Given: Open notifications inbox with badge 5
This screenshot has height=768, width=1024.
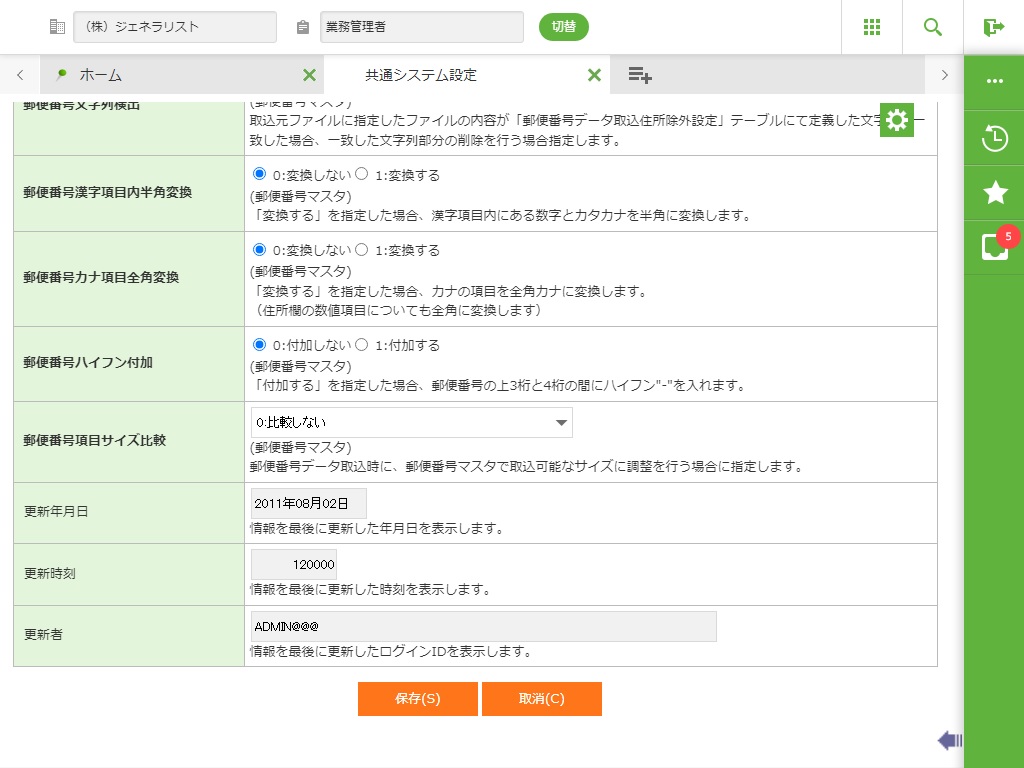Looking at the screenshot, I should (995, 247).
